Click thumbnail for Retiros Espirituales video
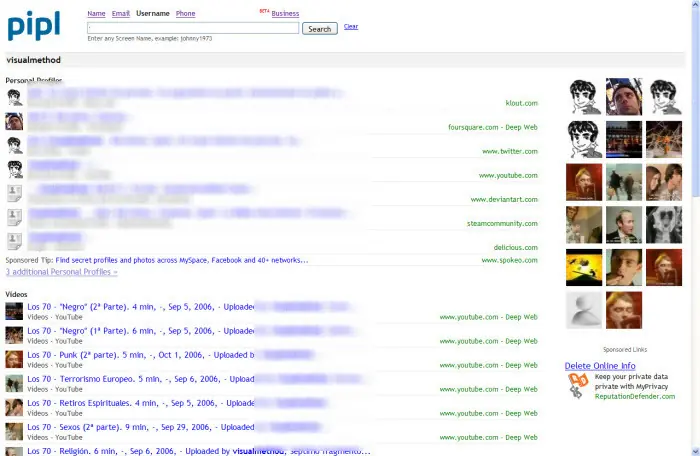 14,408
